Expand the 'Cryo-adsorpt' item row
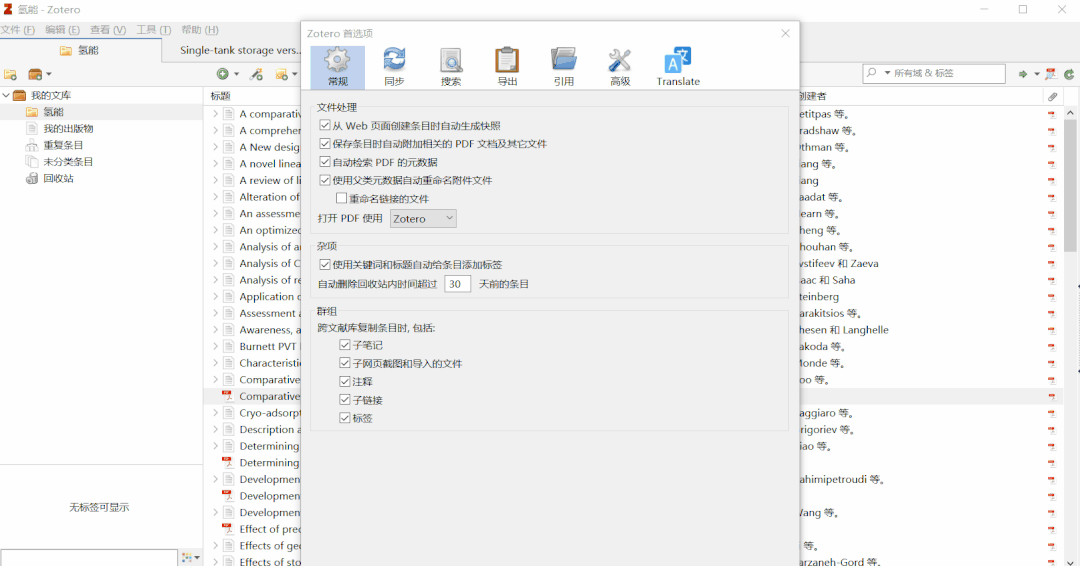This screenshot has height=566, width=1080. pyautogui.click(x=215, y=413)
